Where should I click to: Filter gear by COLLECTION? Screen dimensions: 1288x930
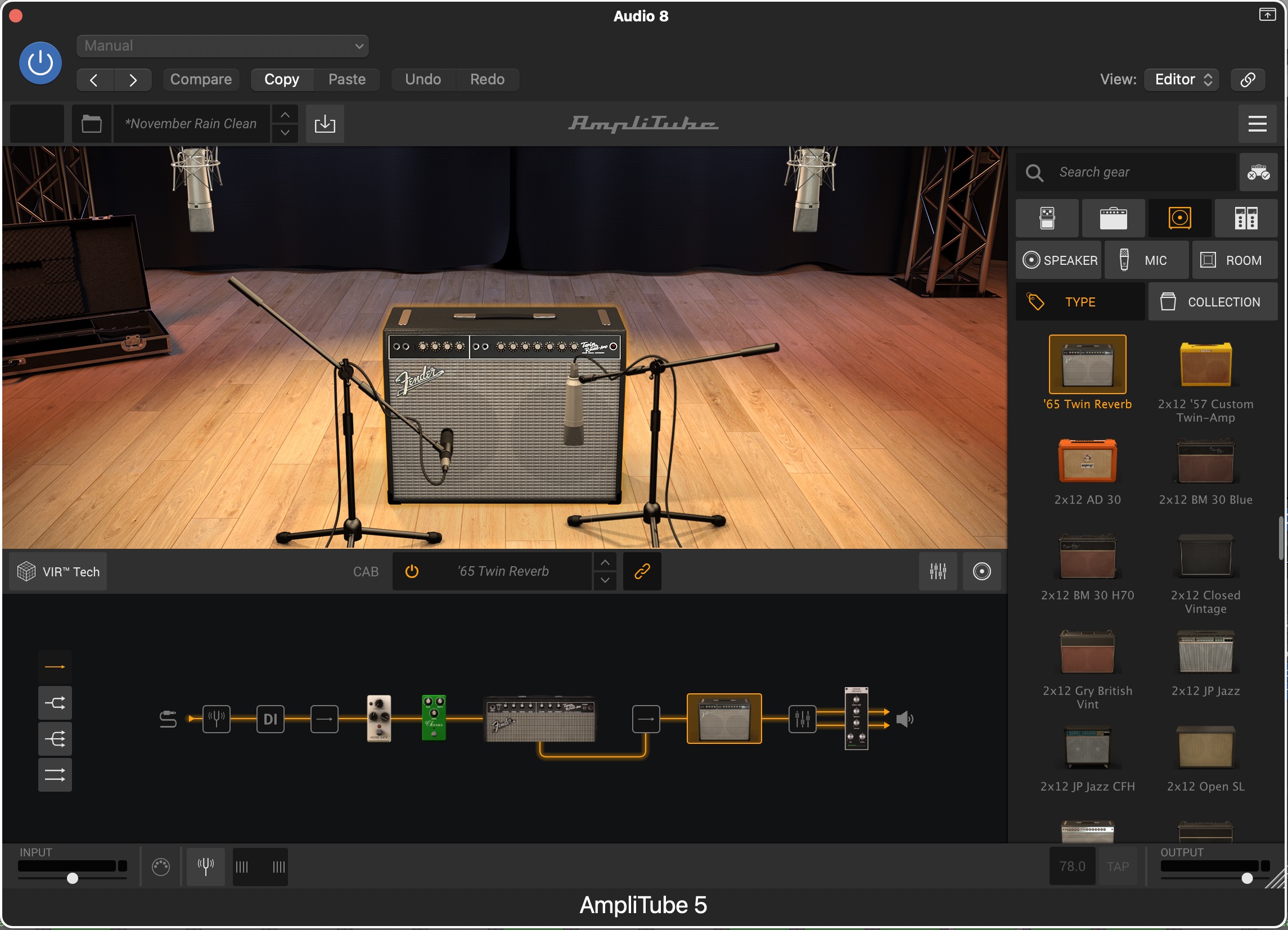(x=1213, y=303)
